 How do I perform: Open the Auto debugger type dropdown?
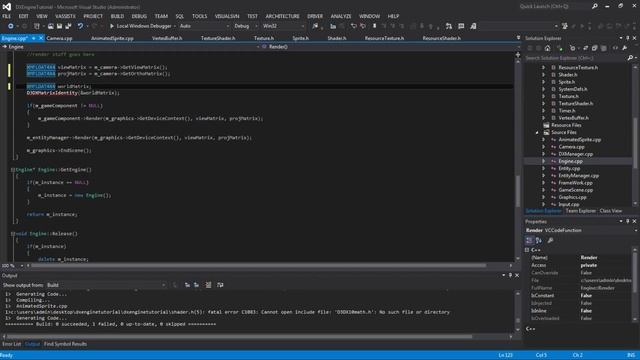pos(204,26)
